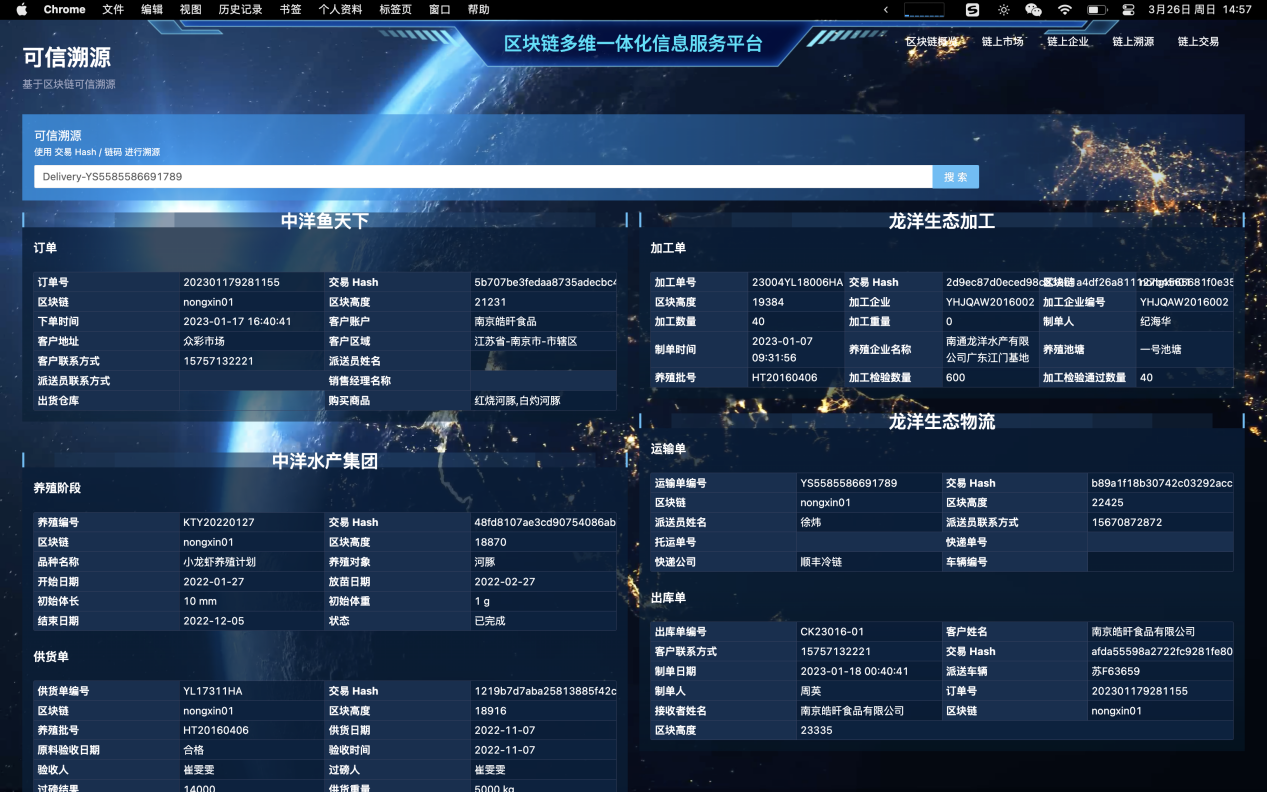
Task: Switch to the 链上企业 tab
Action: click(x=1068, y=42)
